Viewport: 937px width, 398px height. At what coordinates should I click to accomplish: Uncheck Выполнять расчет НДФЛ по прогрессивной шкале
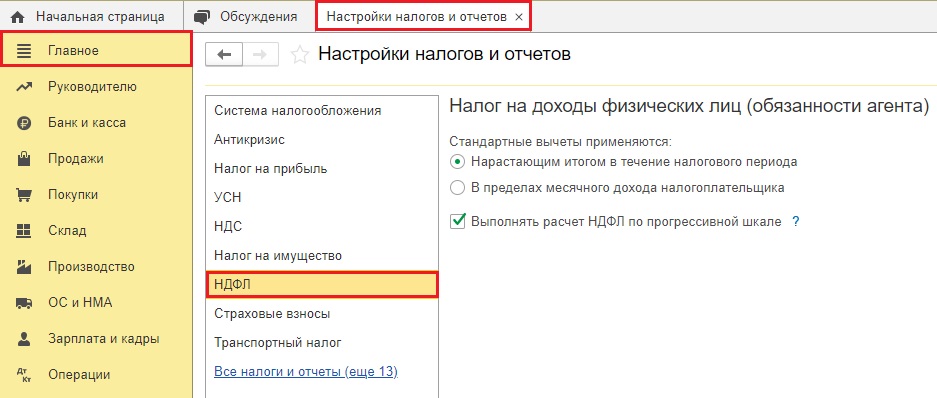pyautogui.click(x=458, y=221)
